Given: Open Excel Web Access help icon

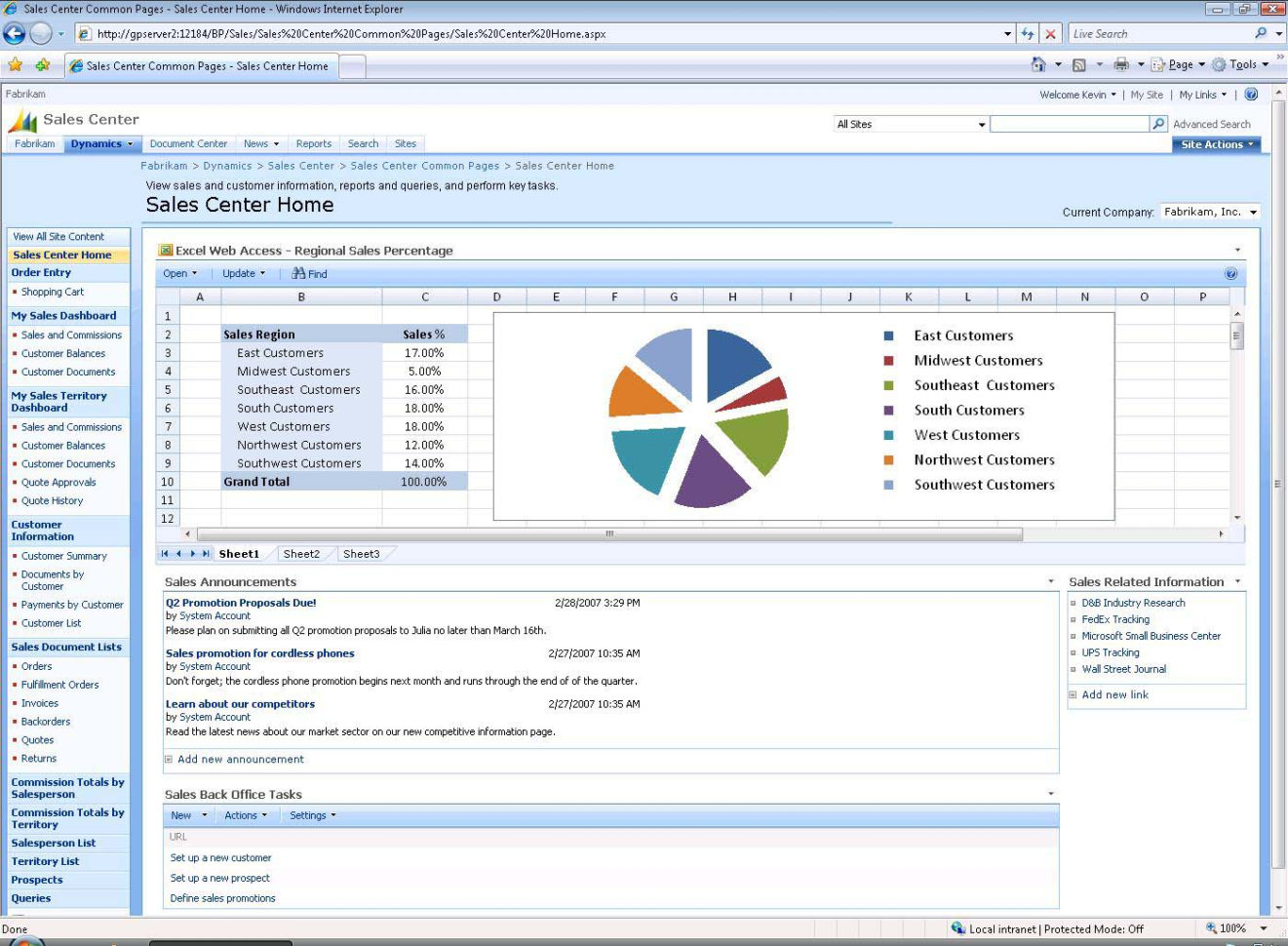Looking at the screenshot, I should point(1230,274).
